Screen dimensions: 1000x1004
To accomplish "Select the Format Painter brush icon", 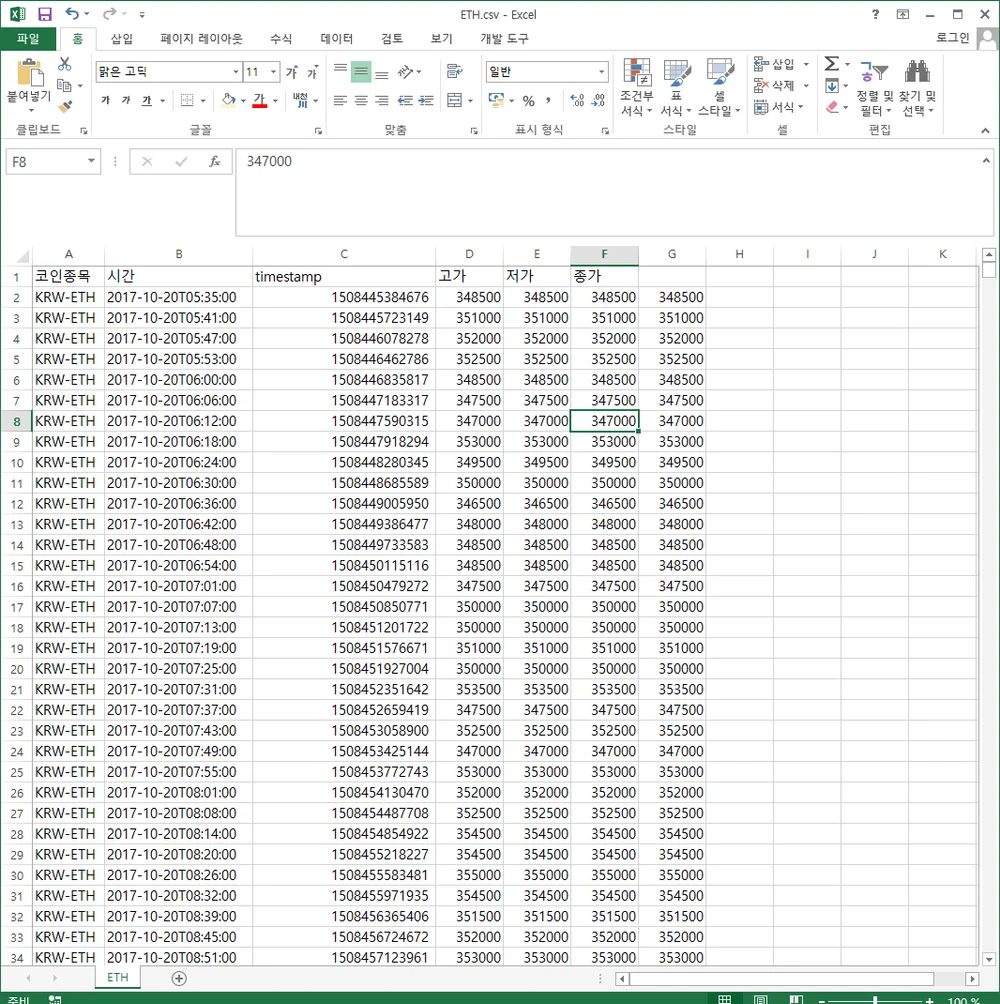I will click(x=65, y=106).
